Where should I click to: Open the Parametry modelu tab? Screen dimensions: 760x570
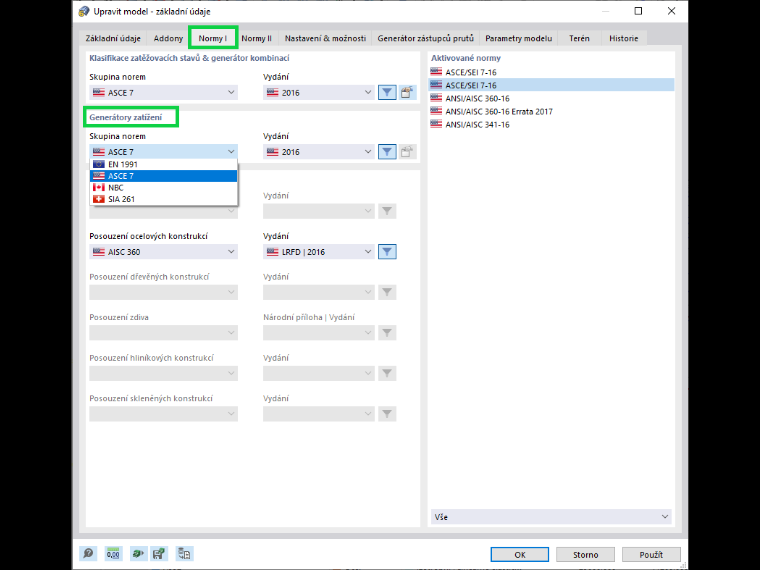pos(519,38)
